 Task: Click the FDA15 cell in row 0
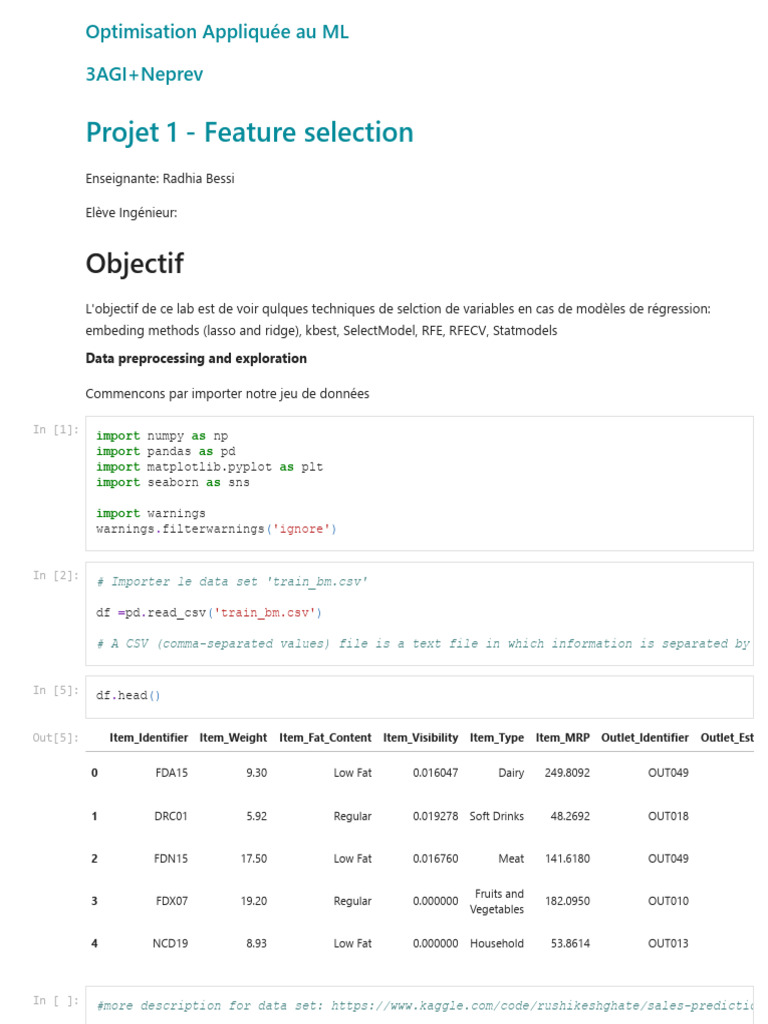pos(171,773)
